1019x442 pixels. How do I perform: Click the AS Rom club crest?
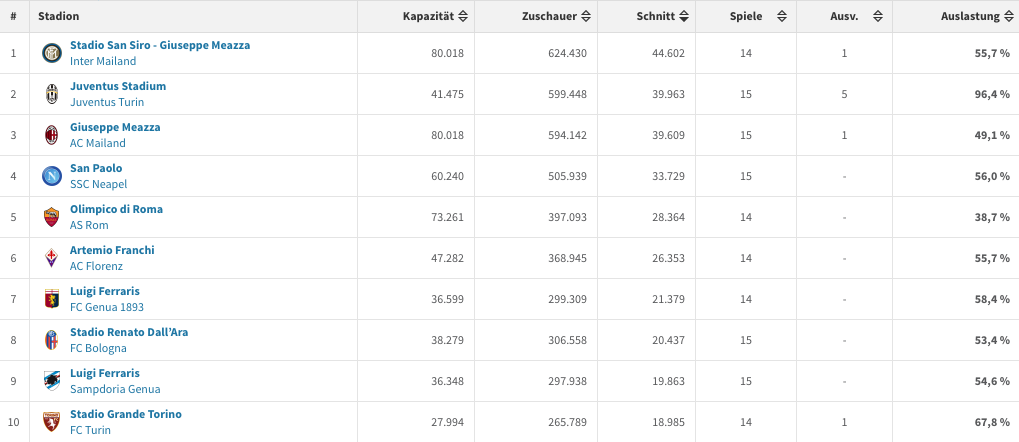51,217
